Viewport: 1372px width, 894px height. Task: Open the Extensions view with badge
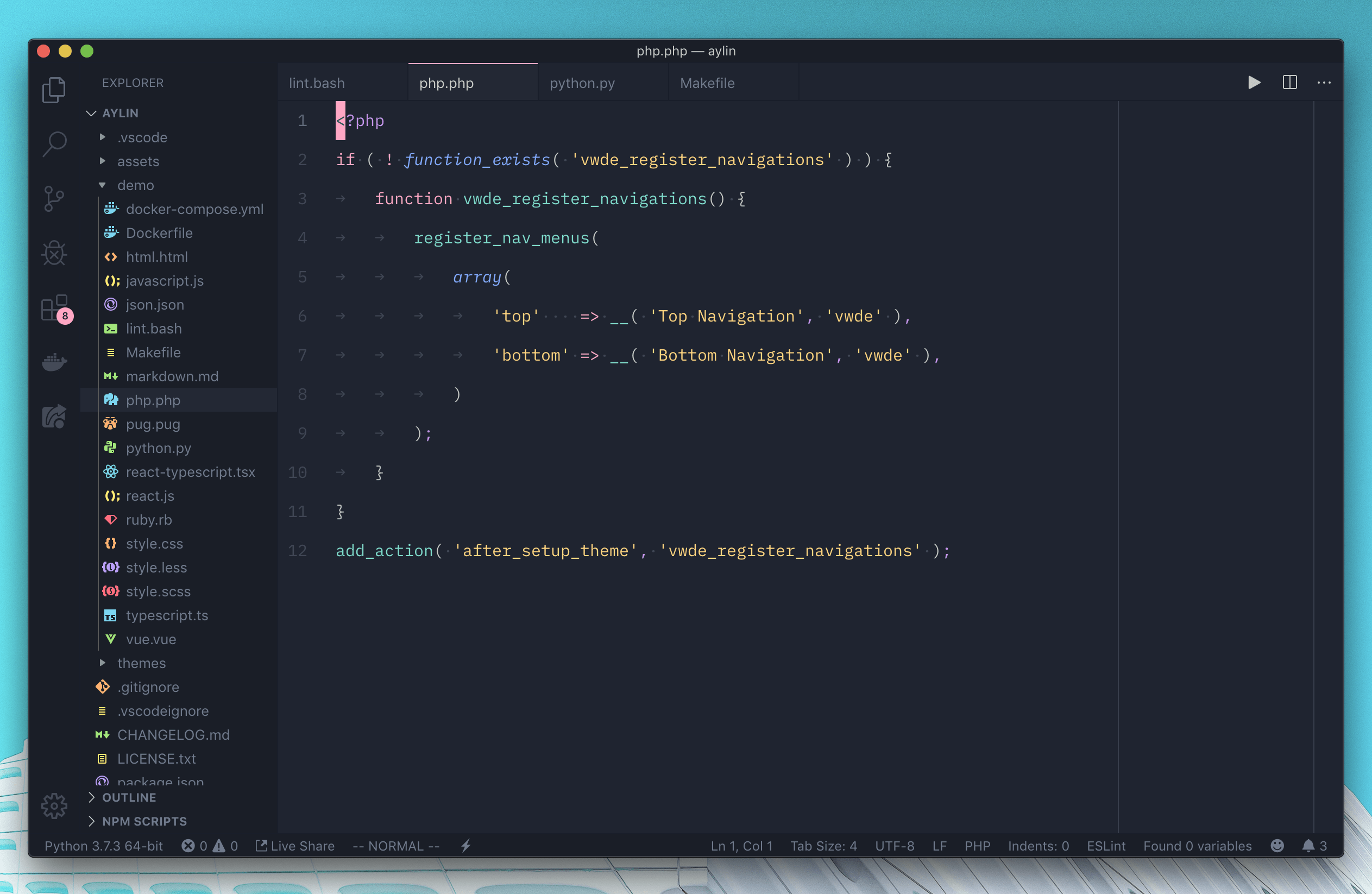click(55, 308)
